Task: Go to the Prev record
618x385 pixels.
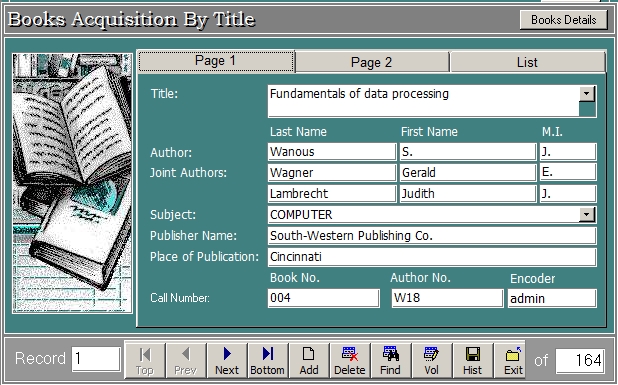Action: pyautogui.click(x=186, y=361)
